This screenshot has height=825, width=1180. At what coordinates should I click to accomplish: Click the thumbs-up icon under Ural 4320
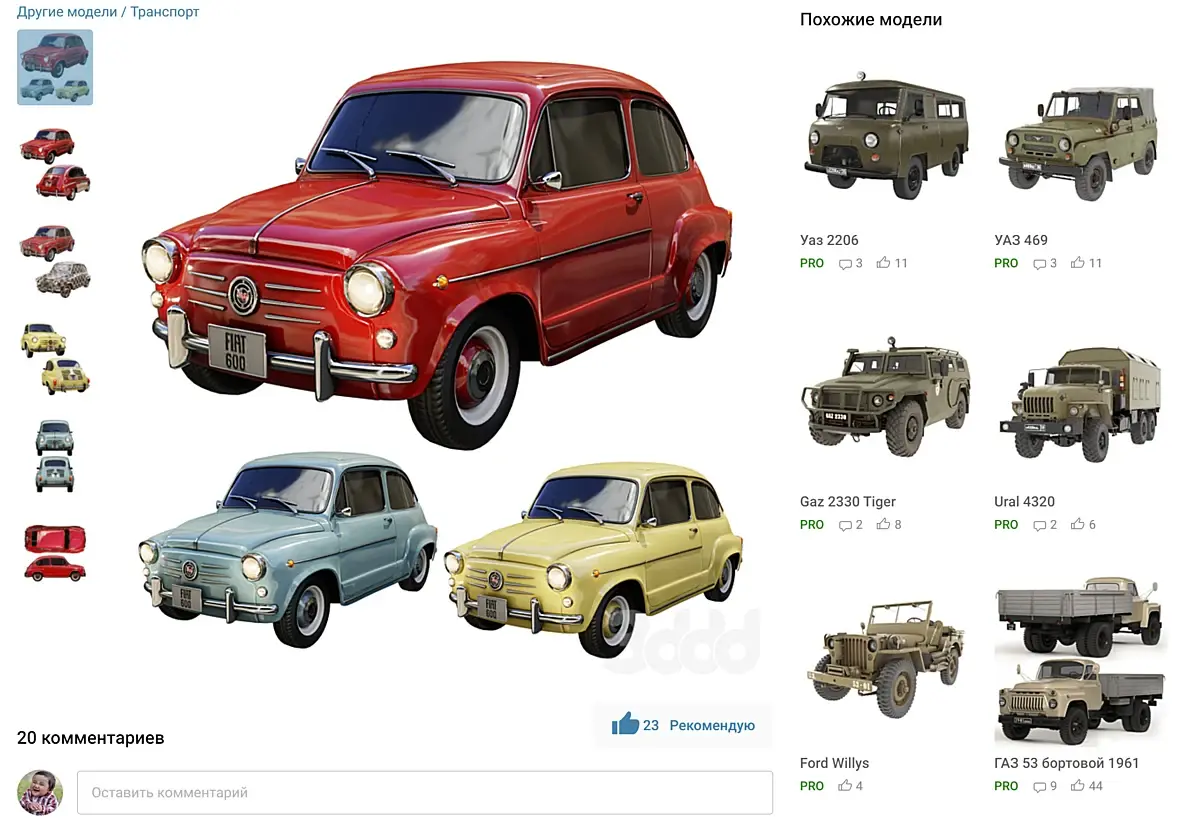pyautogui.click(x=1078, y=524)
